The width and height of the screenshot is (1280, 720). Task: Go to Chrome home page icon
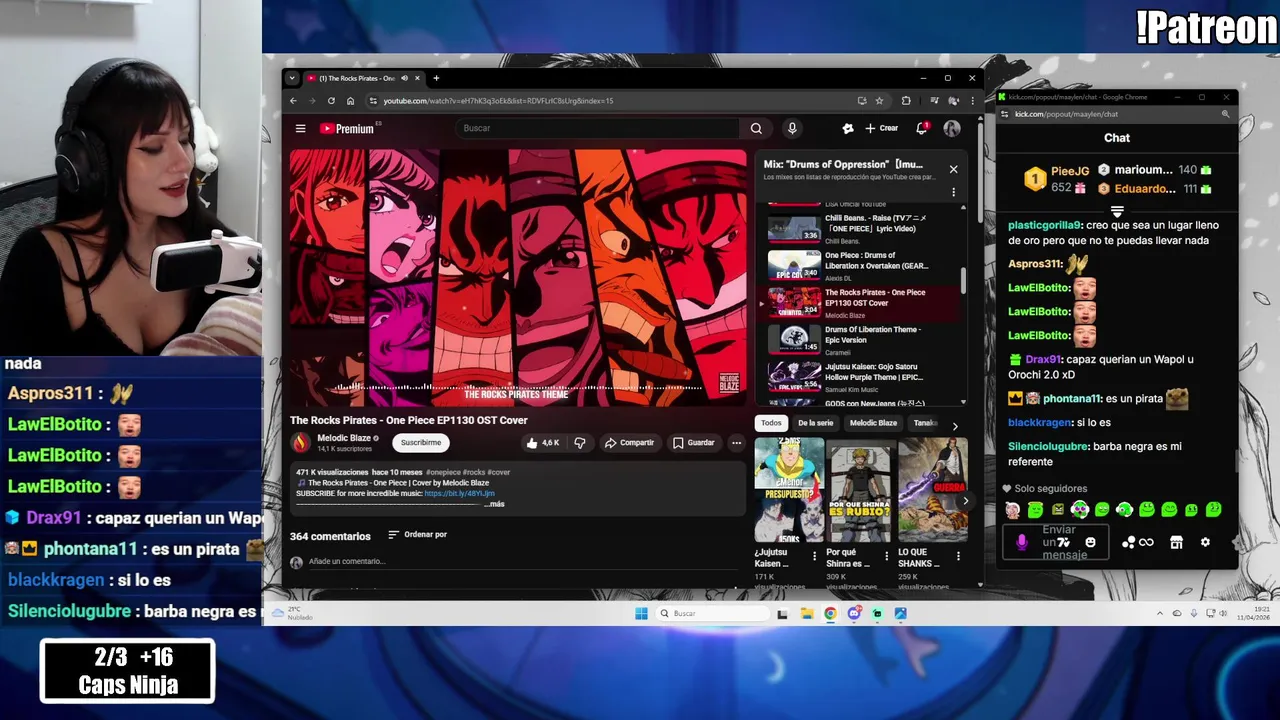click(350, 101)
